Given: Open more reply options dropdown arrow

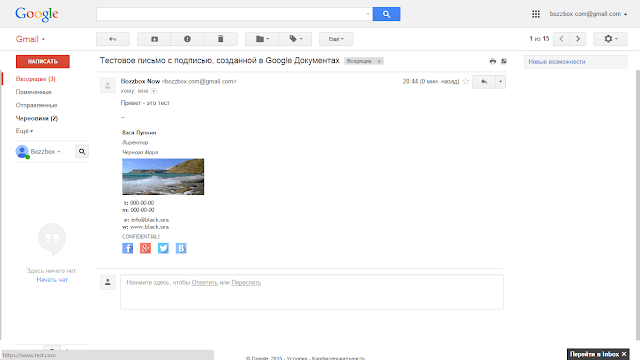Looking at the screenshot, I should pyautogui.click(x=500, y=82).
